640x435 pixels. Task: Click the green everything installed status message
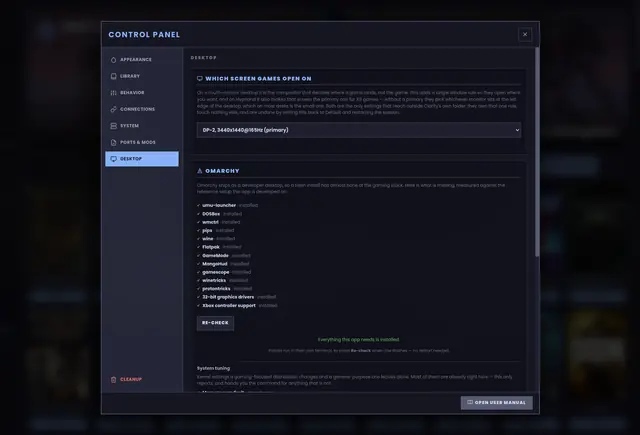(x=359, y=340)
